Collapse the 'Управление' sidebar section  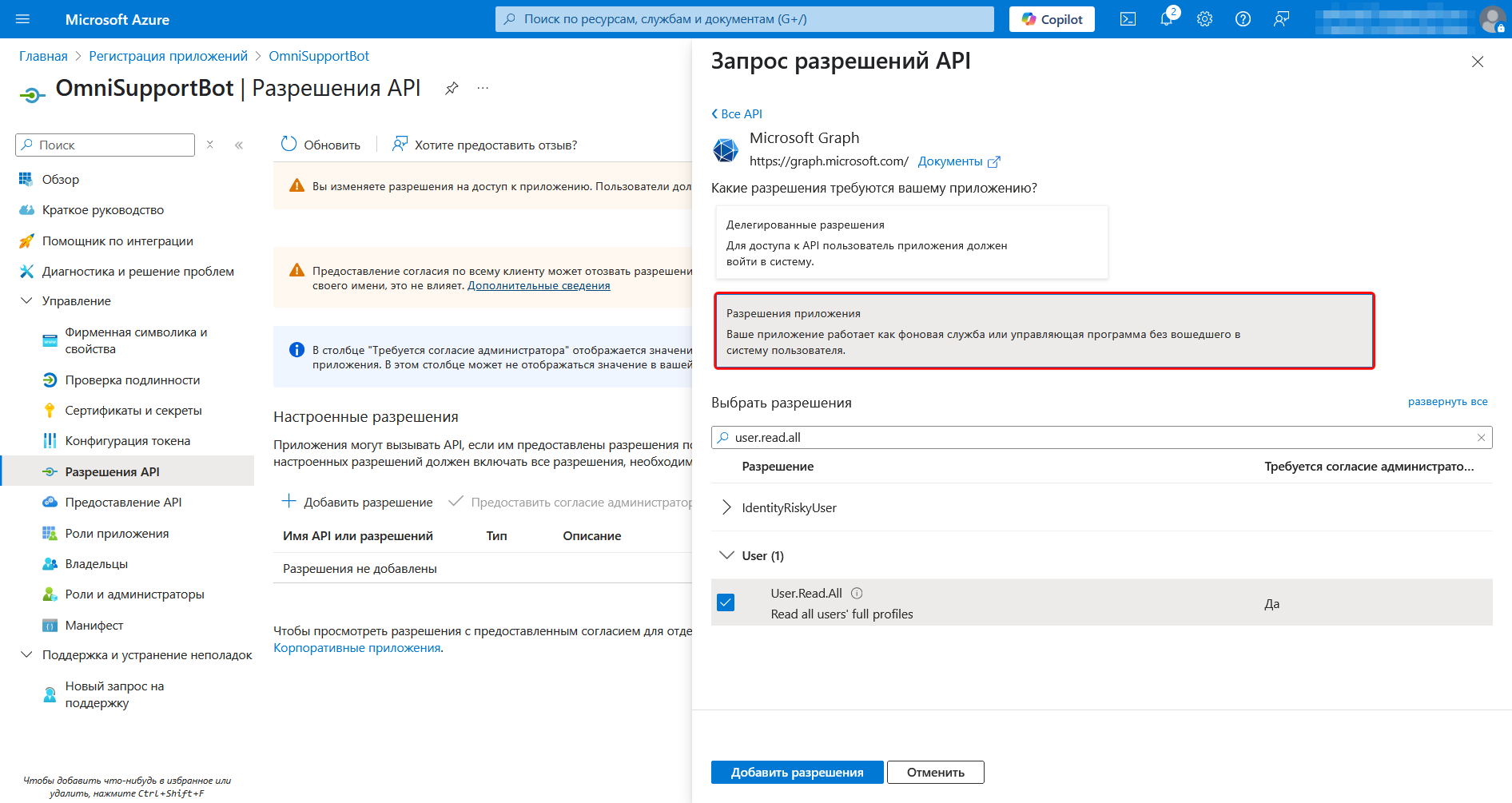pyautogui.click(x=26, y=300)
